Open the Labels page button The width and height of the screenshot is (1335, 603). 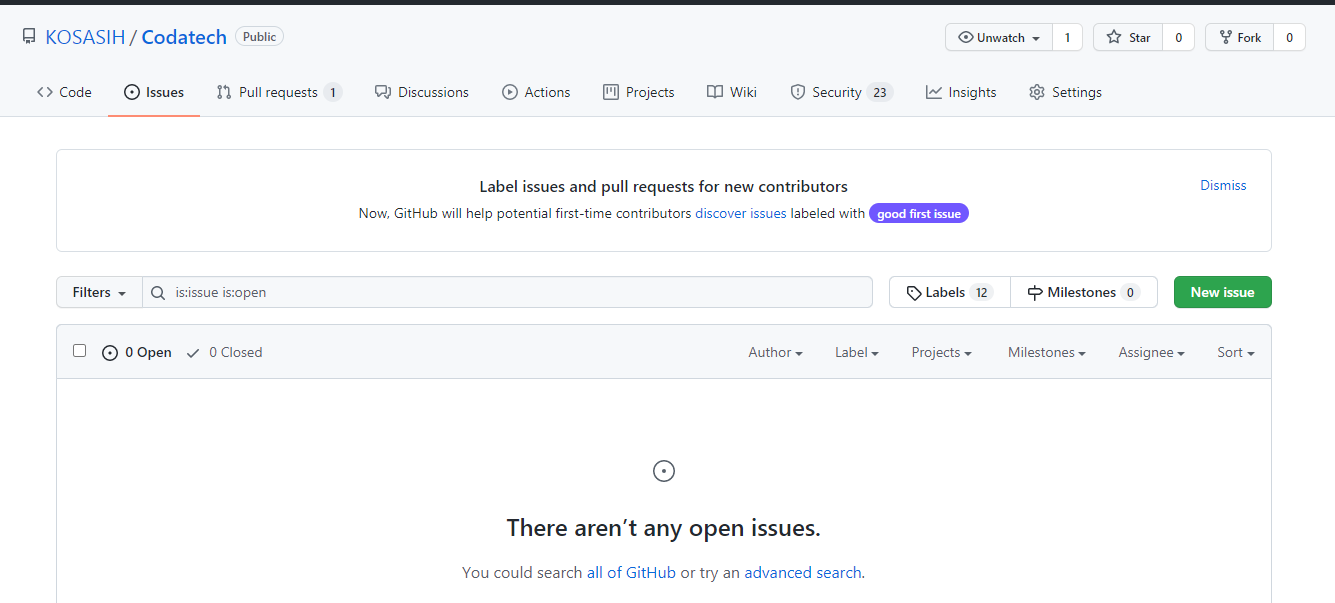pos(950,292)
